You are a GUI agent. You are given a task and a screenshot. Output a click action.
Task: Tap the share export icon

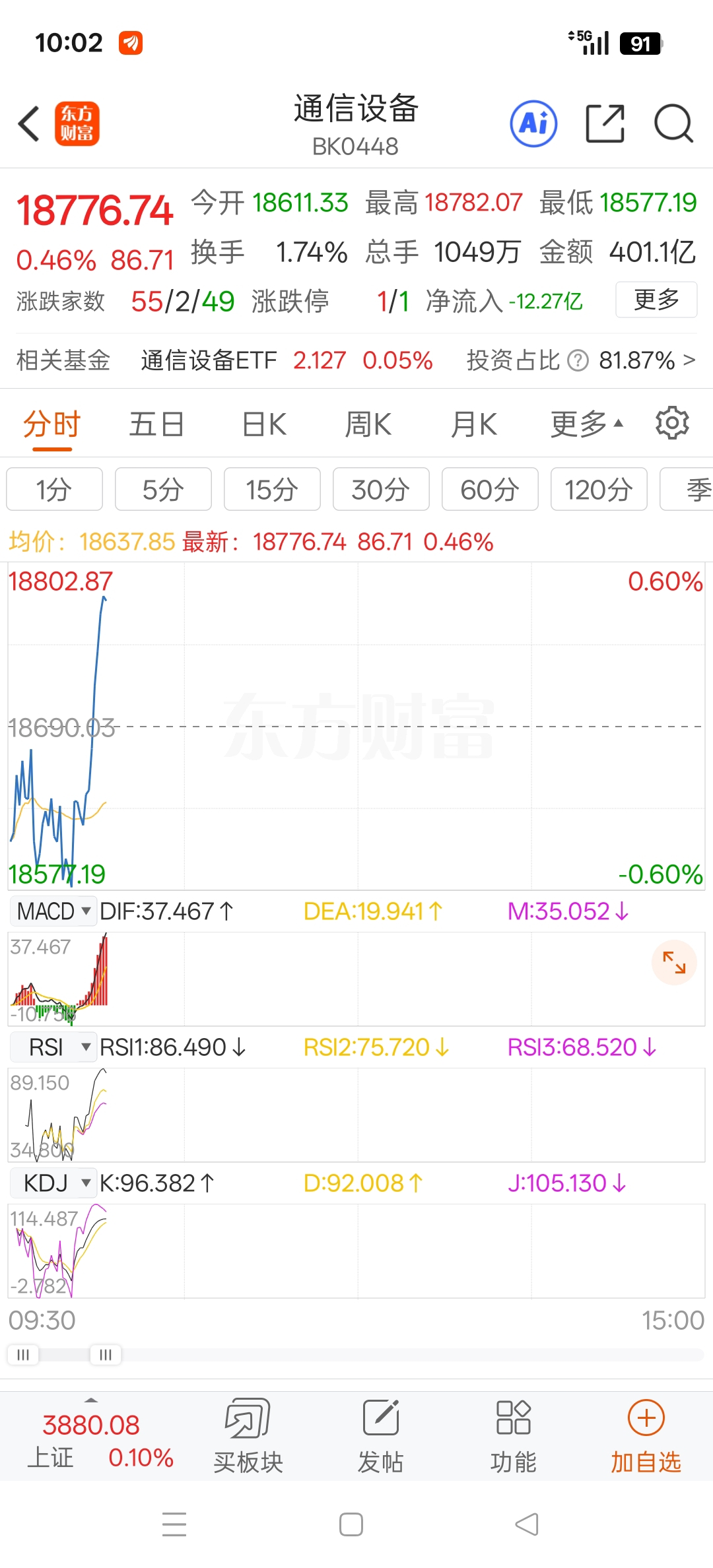tap(605, 123)
